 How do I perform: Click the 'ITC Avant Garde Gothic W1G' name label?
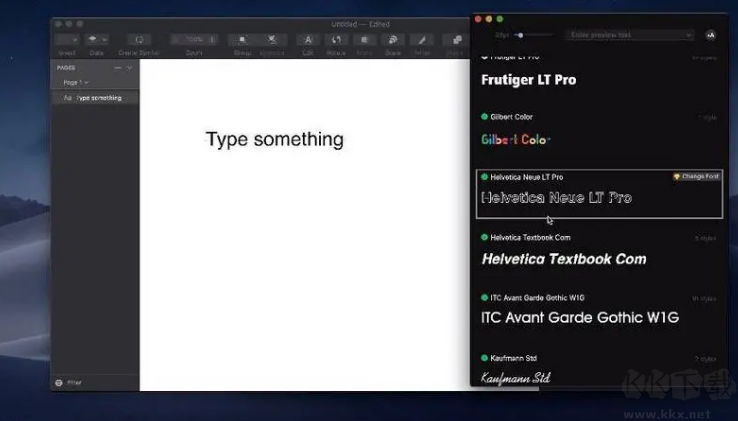(x=537, y=298)
